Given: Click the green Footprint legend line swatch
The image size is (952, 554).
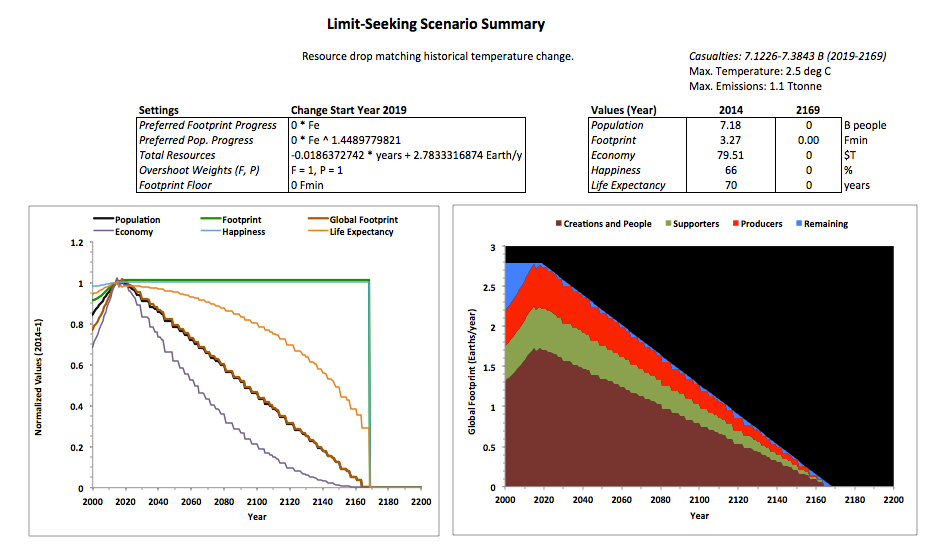Looking at the screenshot, I should pyautogui.click(x=211, y=218).
